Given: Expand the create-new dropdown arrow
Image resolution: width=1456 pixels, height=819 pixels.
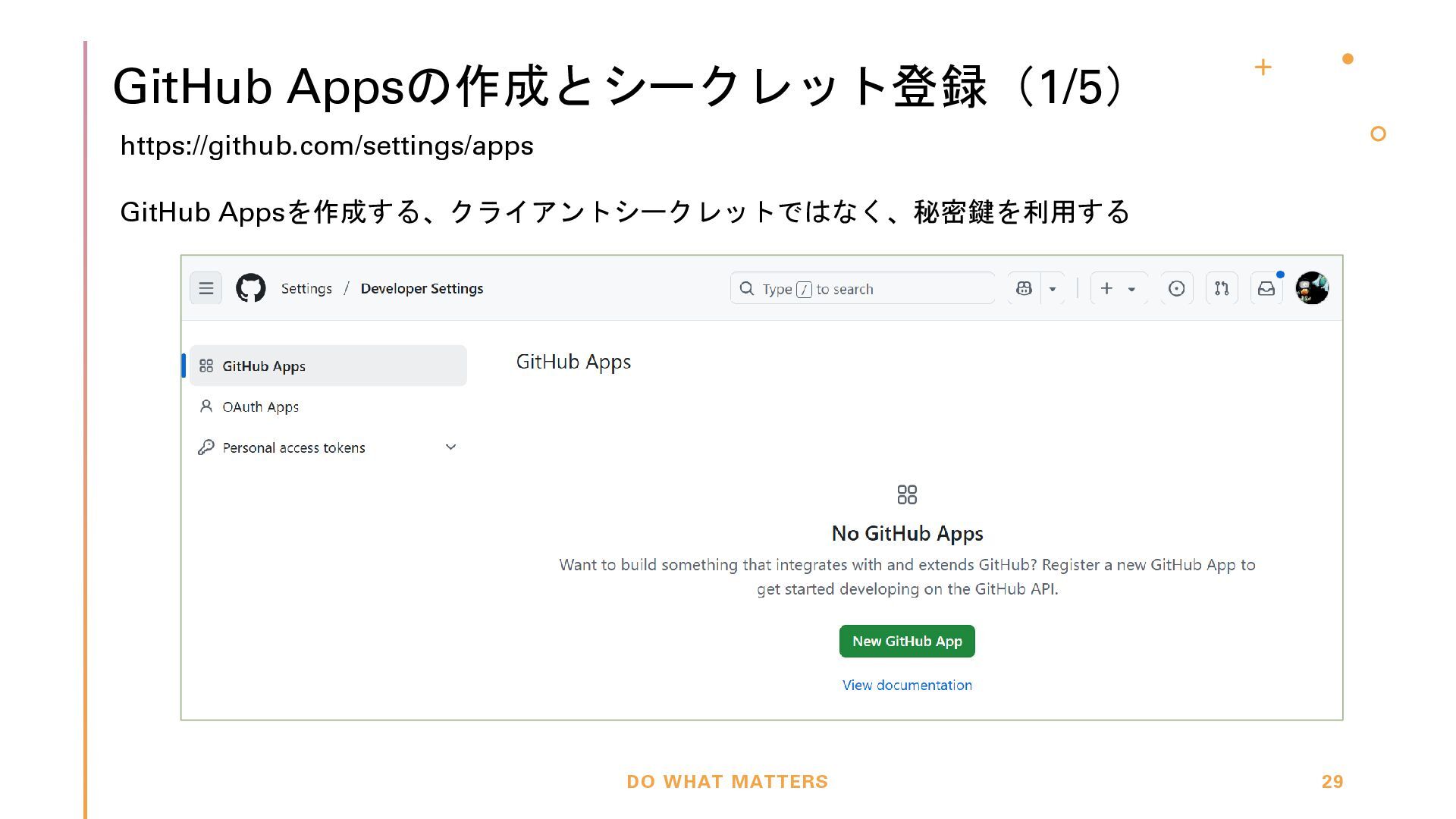Looking at the screenshot, I should coord(1131,289).
